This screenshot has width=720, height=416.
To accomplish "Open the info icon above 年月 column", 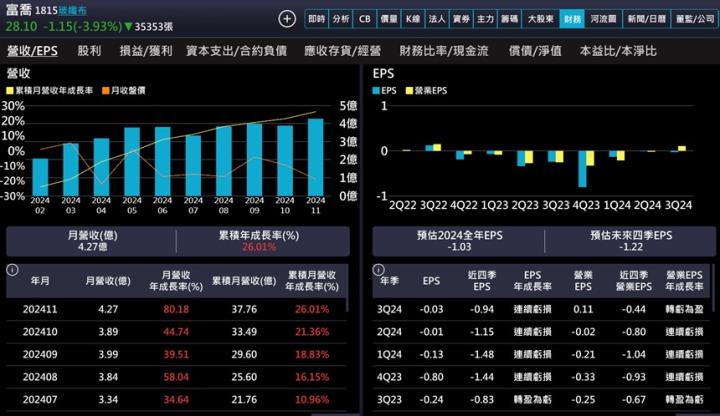I will (x=12, y=270).
